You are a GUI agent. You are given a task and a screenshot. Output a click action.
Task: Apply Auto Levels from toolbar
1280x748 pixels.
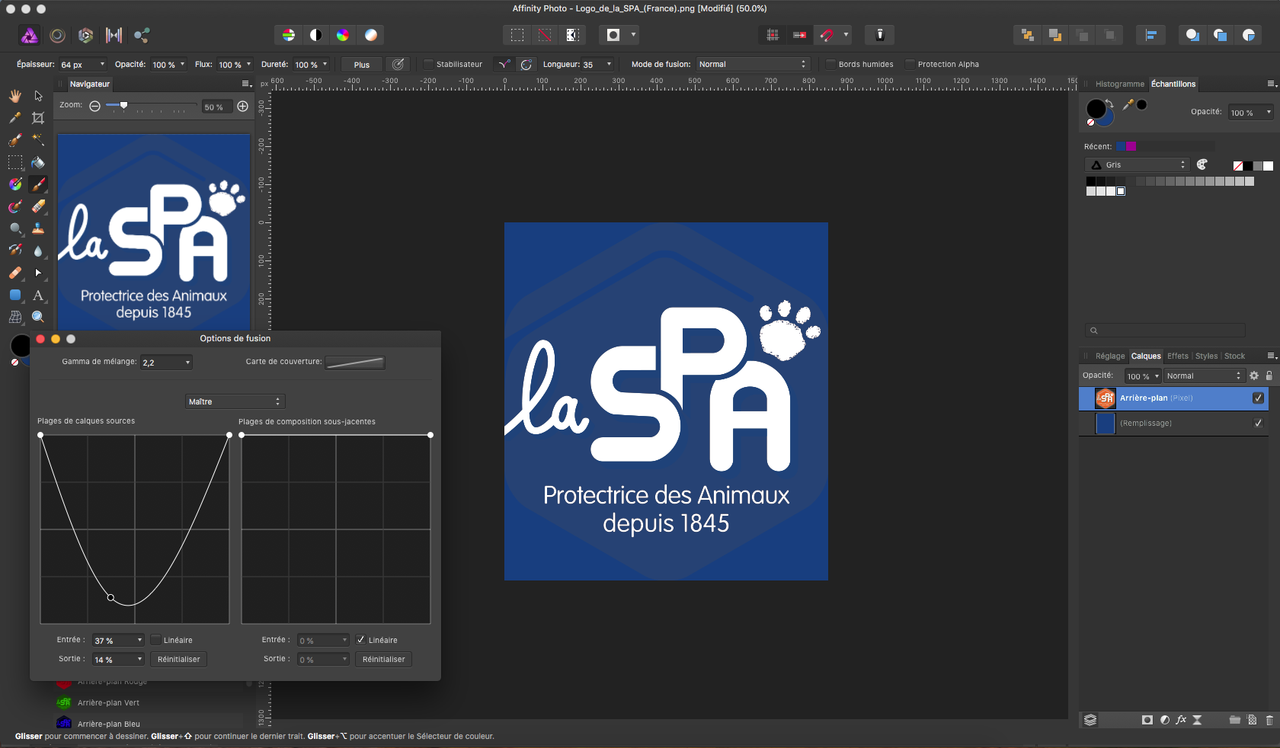pos(289,35)
